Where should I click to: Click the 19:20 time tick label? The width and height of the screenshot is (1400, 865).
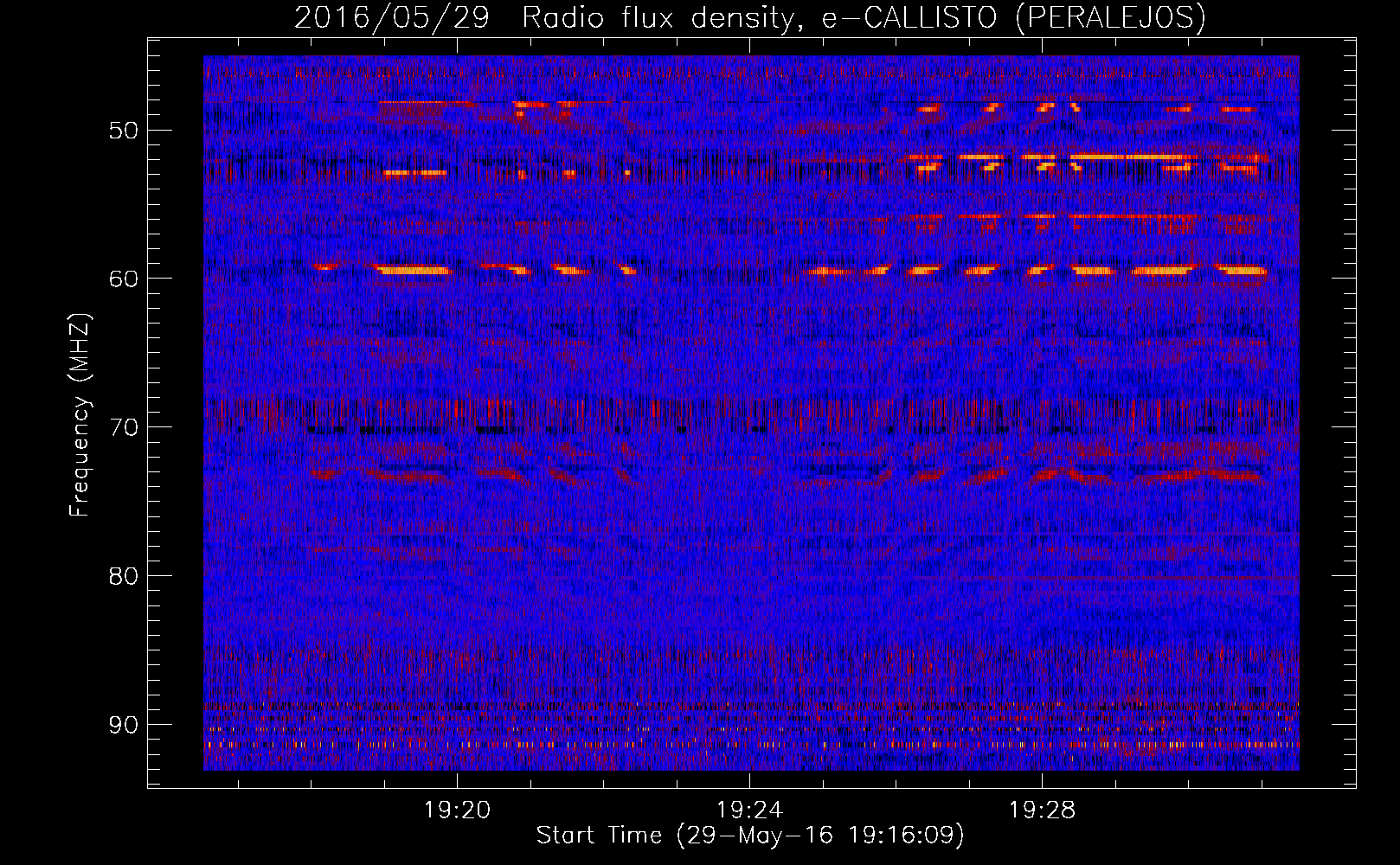point(457,810)
